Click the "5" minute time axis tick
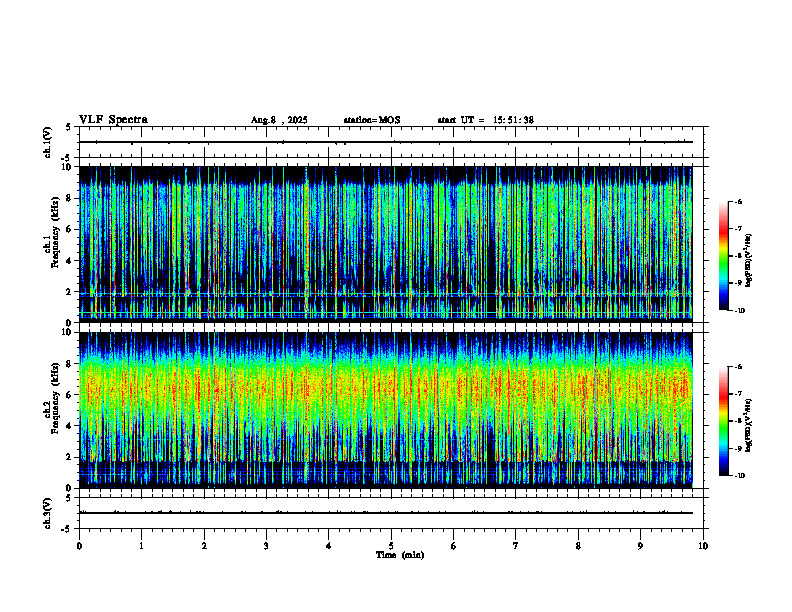792x612 pixels. 391,546
